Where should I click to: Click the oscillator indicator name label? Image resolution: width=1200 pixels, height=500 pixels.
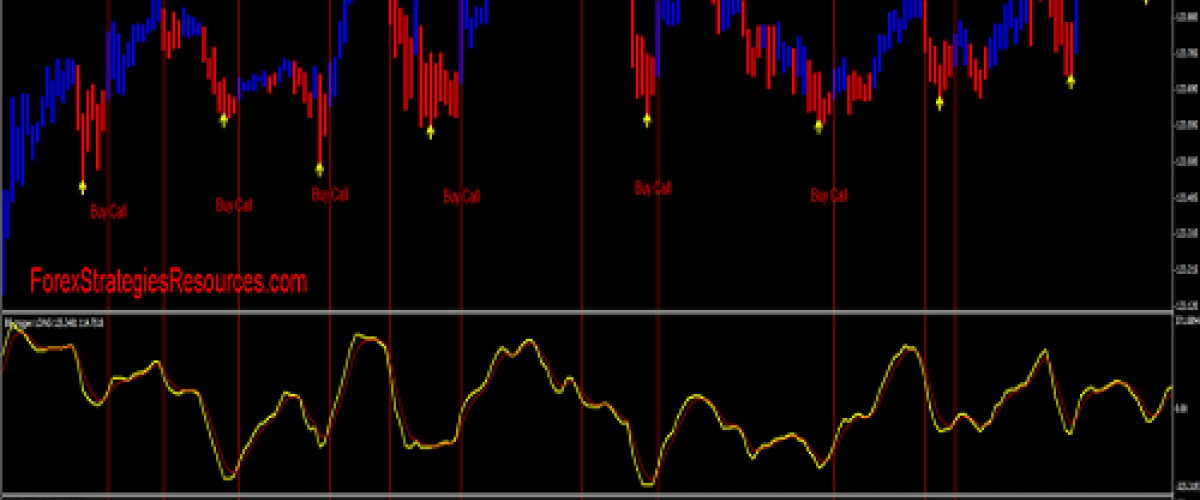[x=56, y=322]
